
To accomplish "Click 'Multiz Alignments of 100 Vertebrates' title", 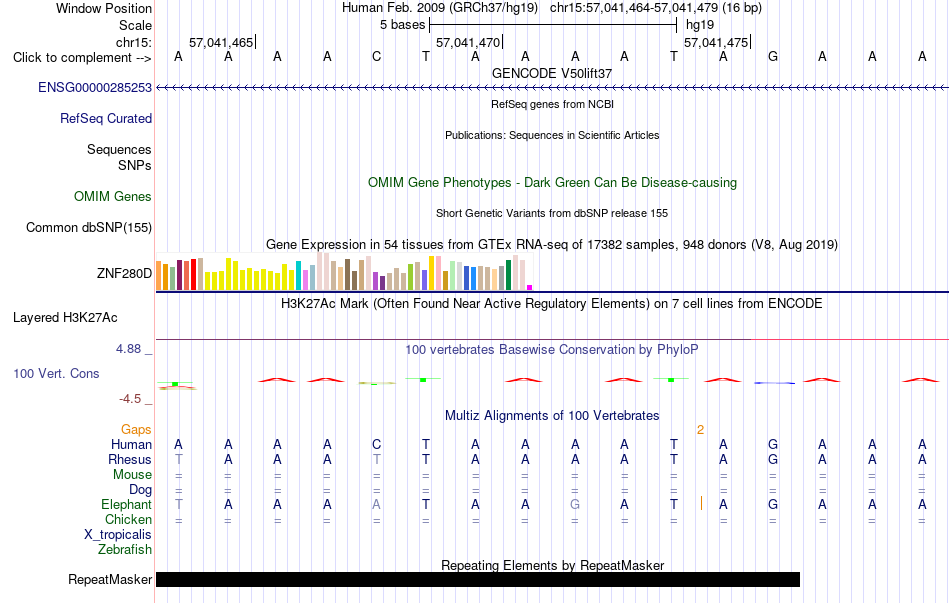I will click(552, 416).
